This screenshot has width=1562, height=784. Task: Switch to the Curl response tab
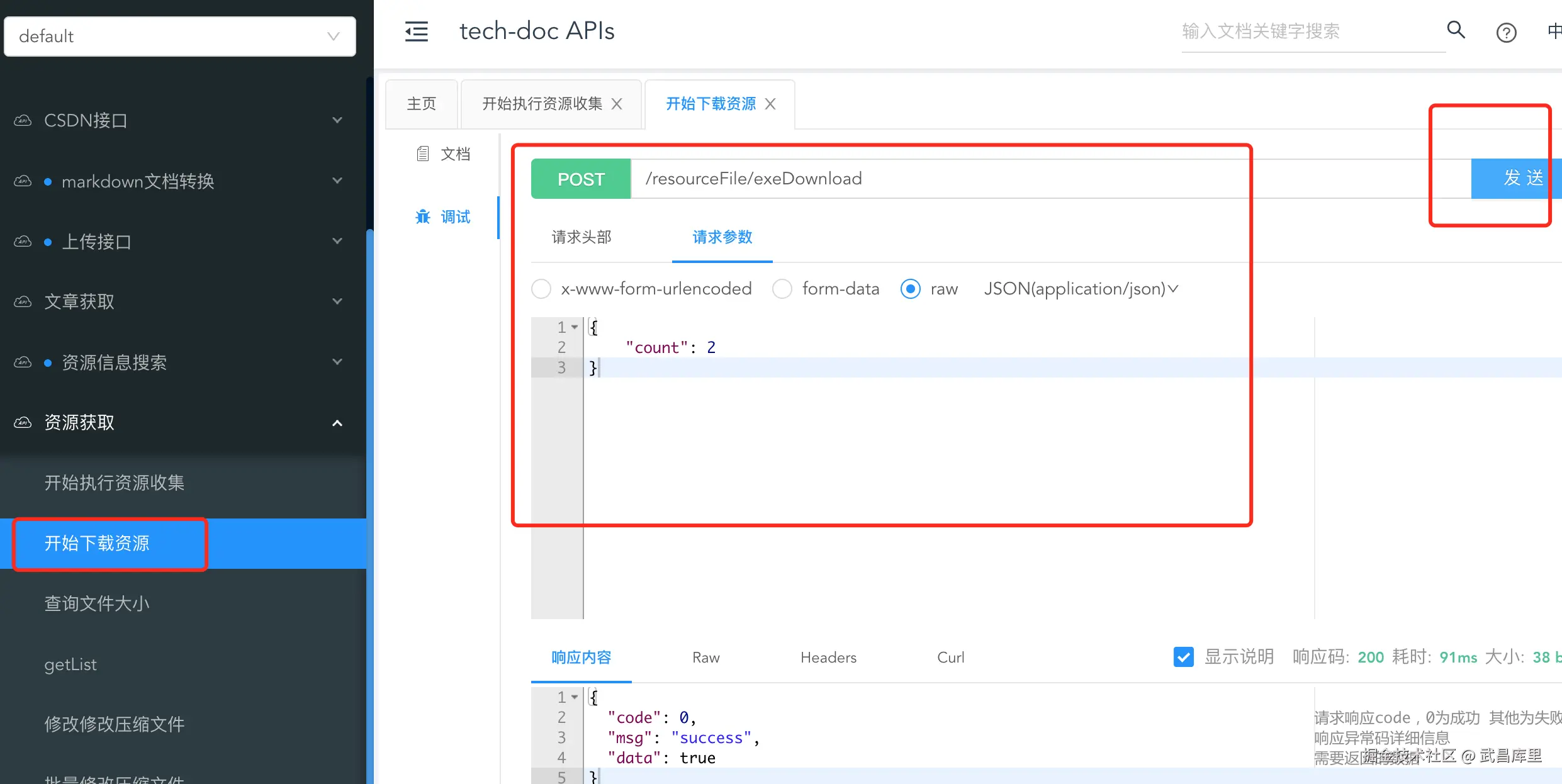(950, 658)
